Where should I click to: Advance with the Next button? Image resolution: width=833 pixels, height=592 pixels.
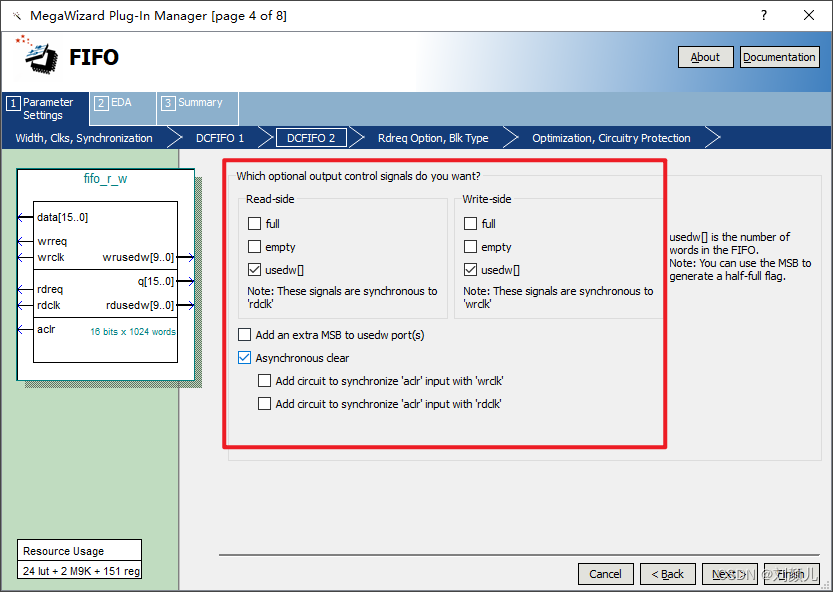(x=730, y=574)
